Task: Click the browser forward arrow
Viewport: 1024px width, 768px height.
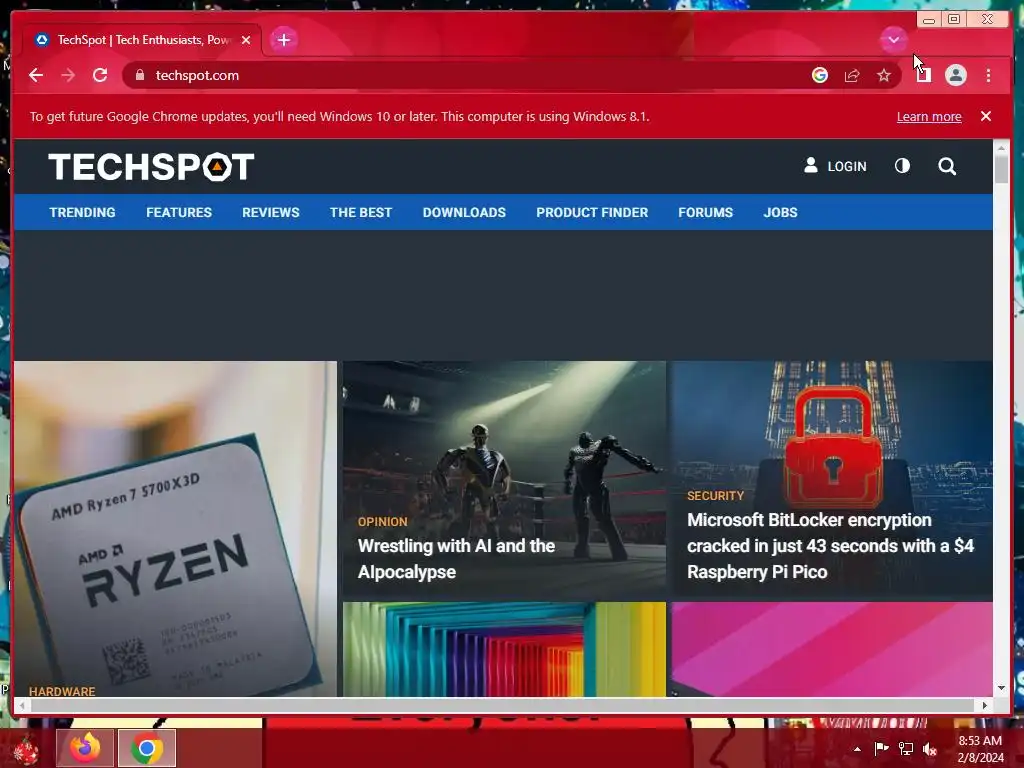Action: (68, 75)
